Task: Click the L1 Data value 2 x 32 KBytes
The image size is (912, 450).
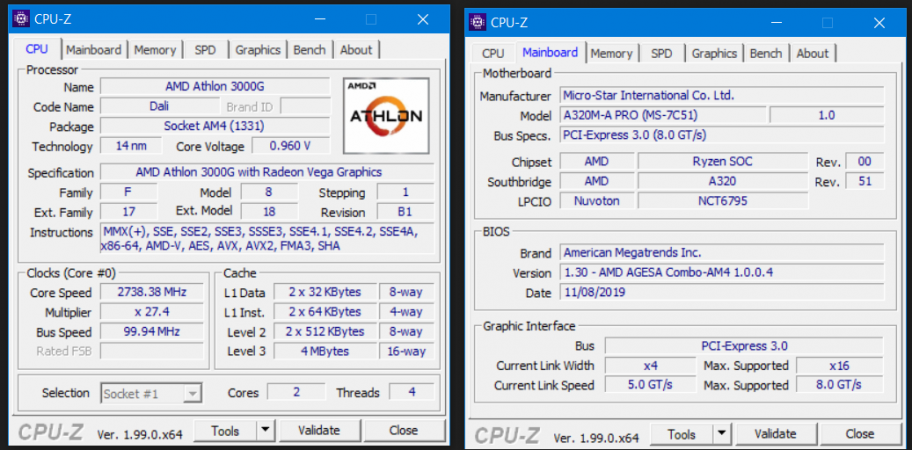Action: pos(325,292)
